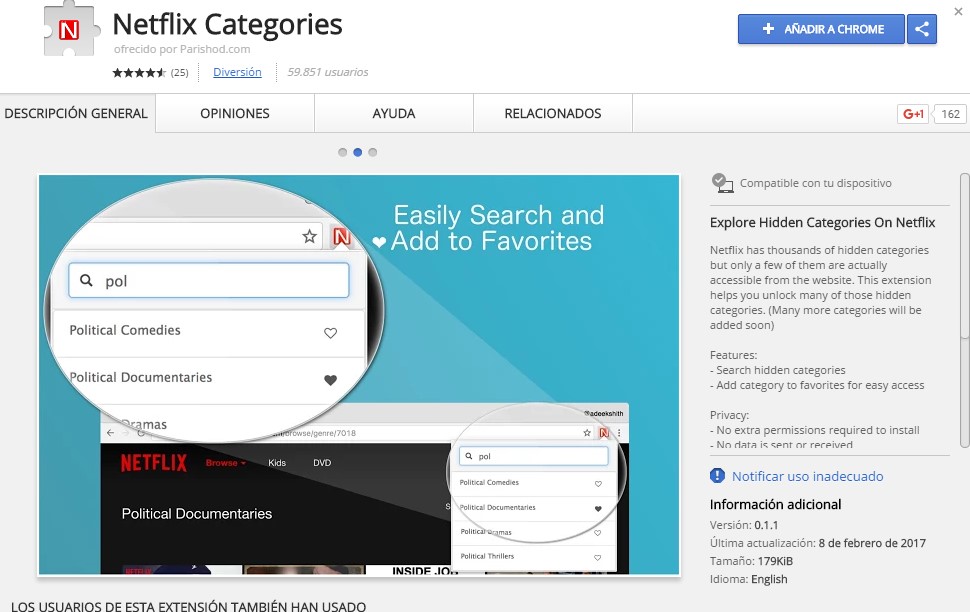
Task: Select the third carousel dot
Action: pyautogui.click(x=373, y=153)
